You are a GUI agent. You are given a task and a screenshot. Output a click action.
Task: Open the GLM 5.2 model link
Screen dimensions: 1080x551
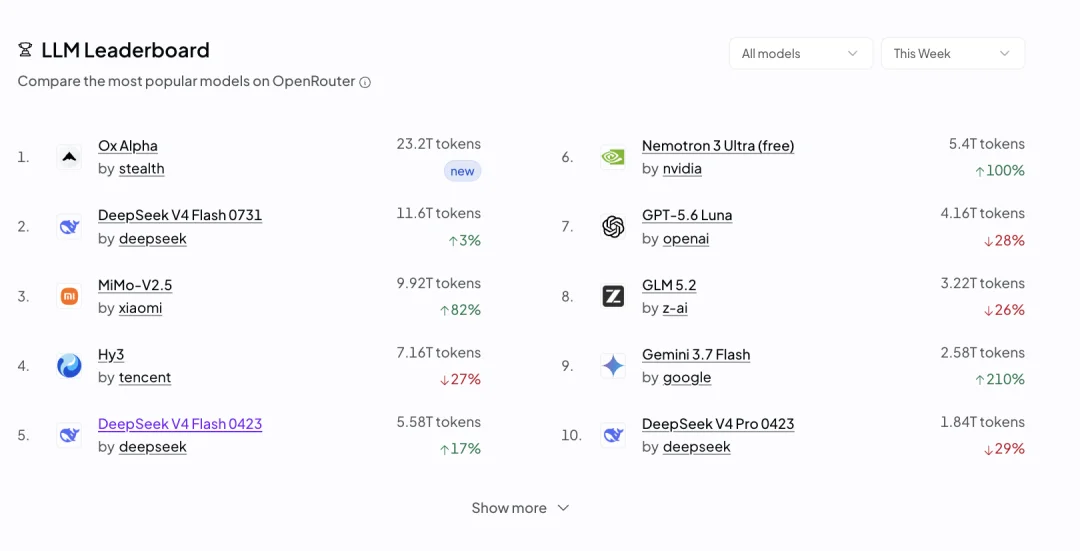click(x=669, y=285)
